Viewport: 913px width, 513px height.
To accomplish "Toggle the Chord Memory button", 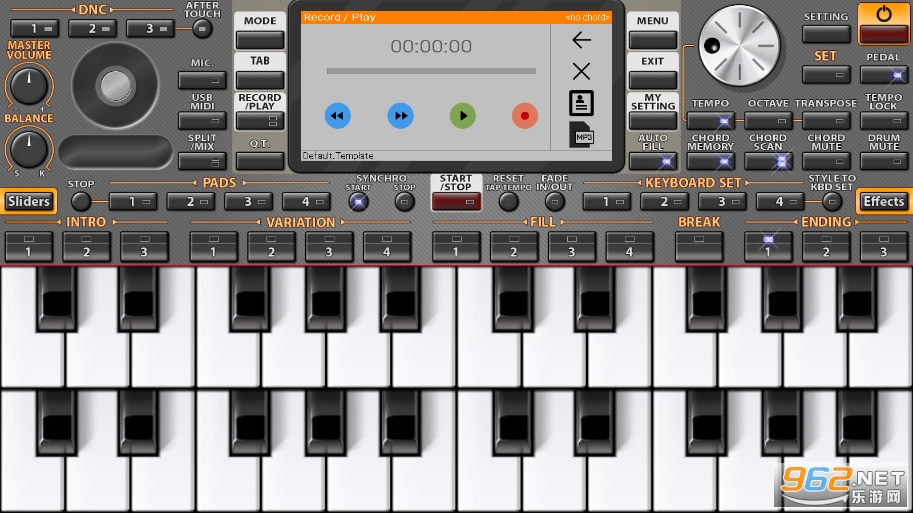I will tap(710, 161).
